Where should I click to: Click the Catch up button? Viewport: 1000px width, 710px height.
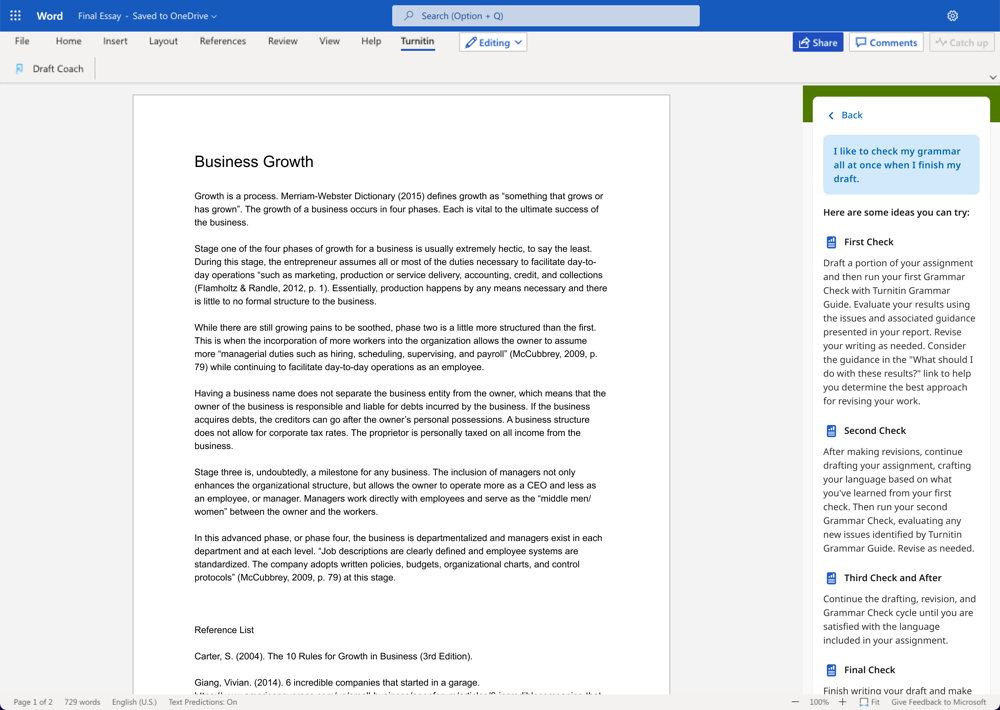pos(961,42)
